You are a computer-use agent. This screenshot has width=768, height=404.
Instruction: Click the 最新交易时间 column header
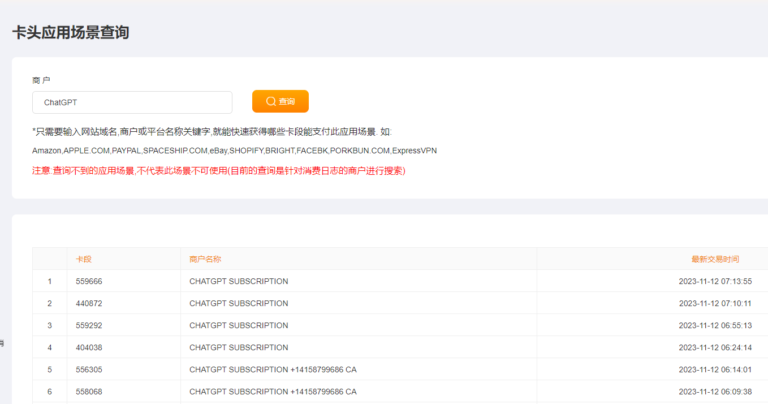[715, 259]
